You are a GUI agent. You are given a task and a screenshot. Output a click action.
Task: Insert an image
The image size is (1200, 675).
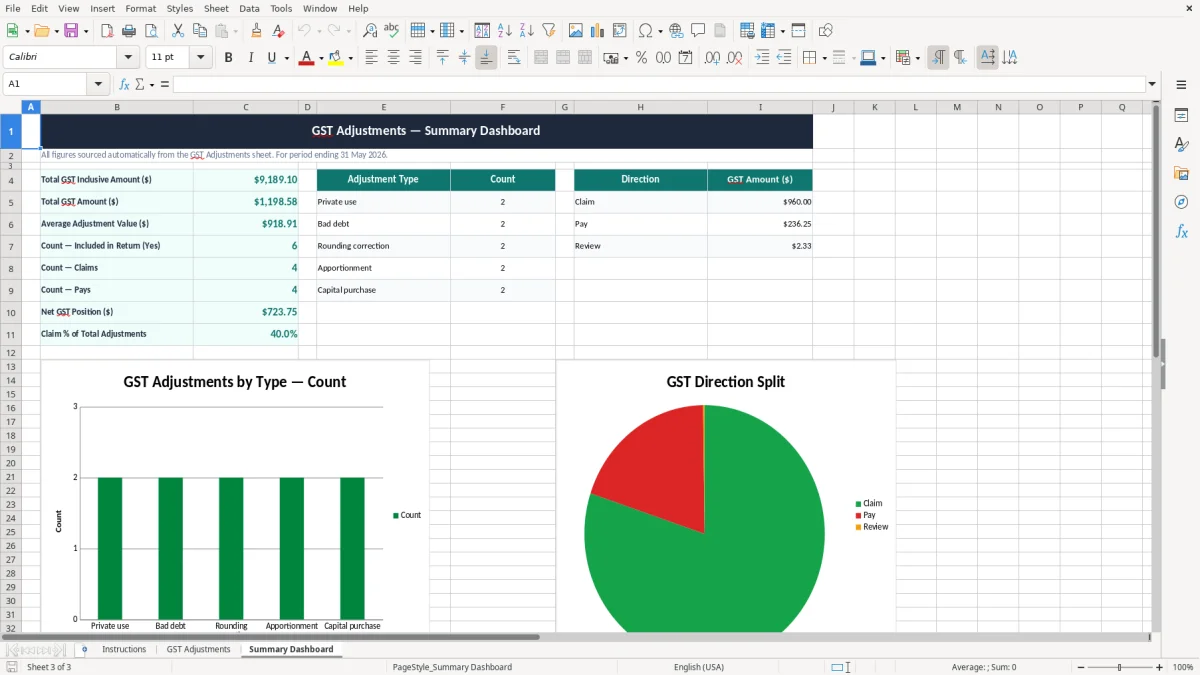(x=576, y=31)
